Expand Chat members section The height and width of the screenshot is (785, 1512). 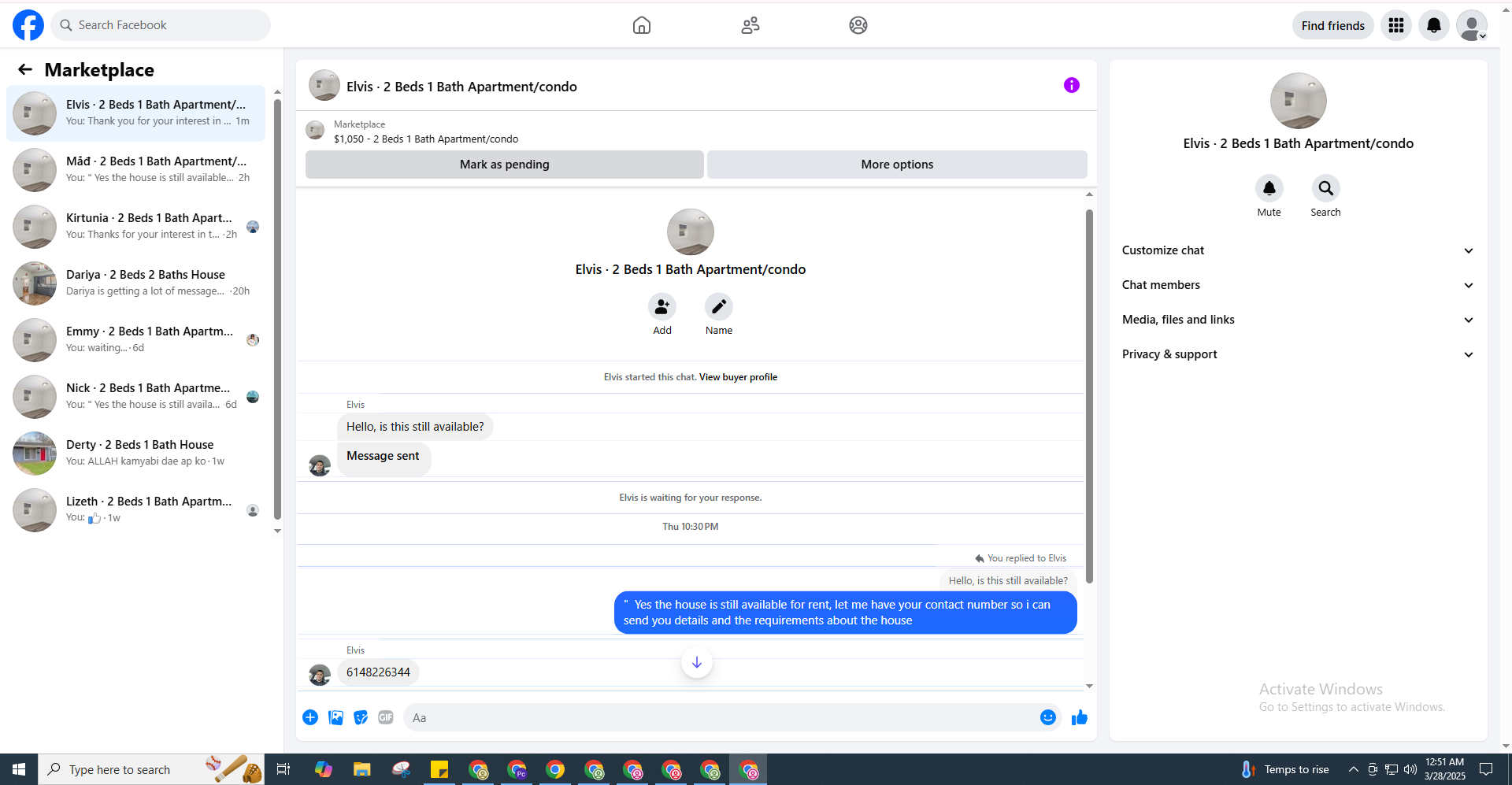[1298, 285]
